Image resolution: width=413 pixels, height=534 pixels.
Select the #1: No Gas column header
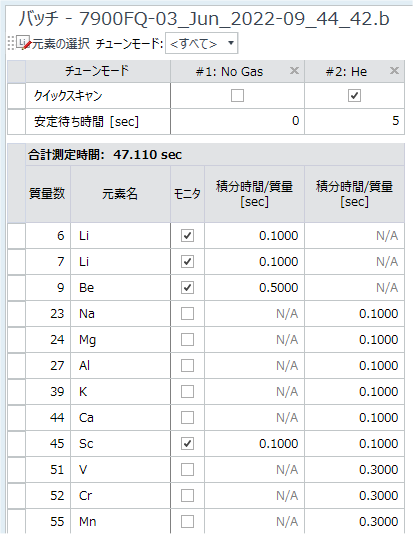237,72
